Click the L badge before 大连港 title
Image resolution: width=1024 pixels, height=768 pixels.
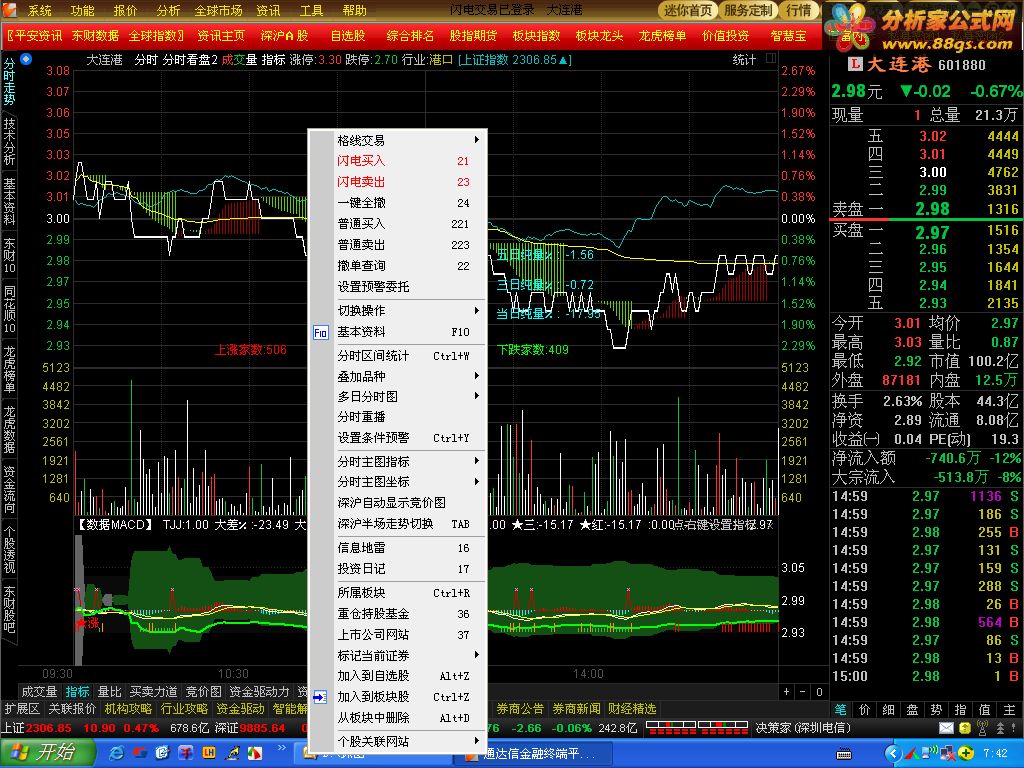(855, 64)
